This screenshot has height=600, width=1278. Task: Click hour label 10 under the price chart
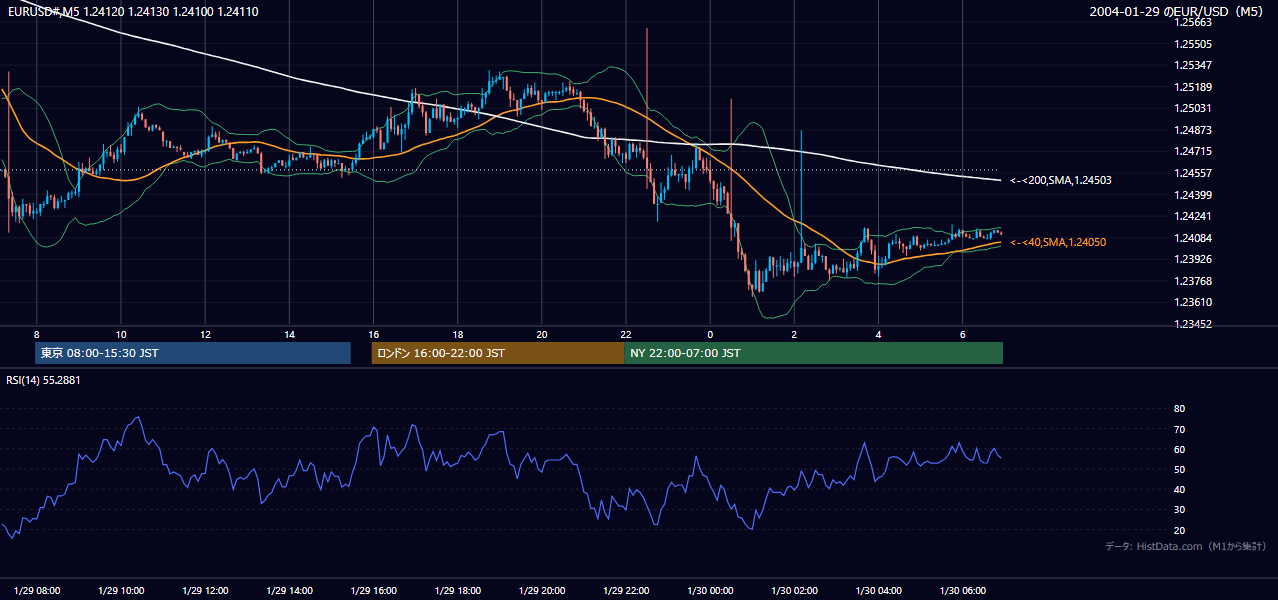pyautogui.click(x=121, y=334)
